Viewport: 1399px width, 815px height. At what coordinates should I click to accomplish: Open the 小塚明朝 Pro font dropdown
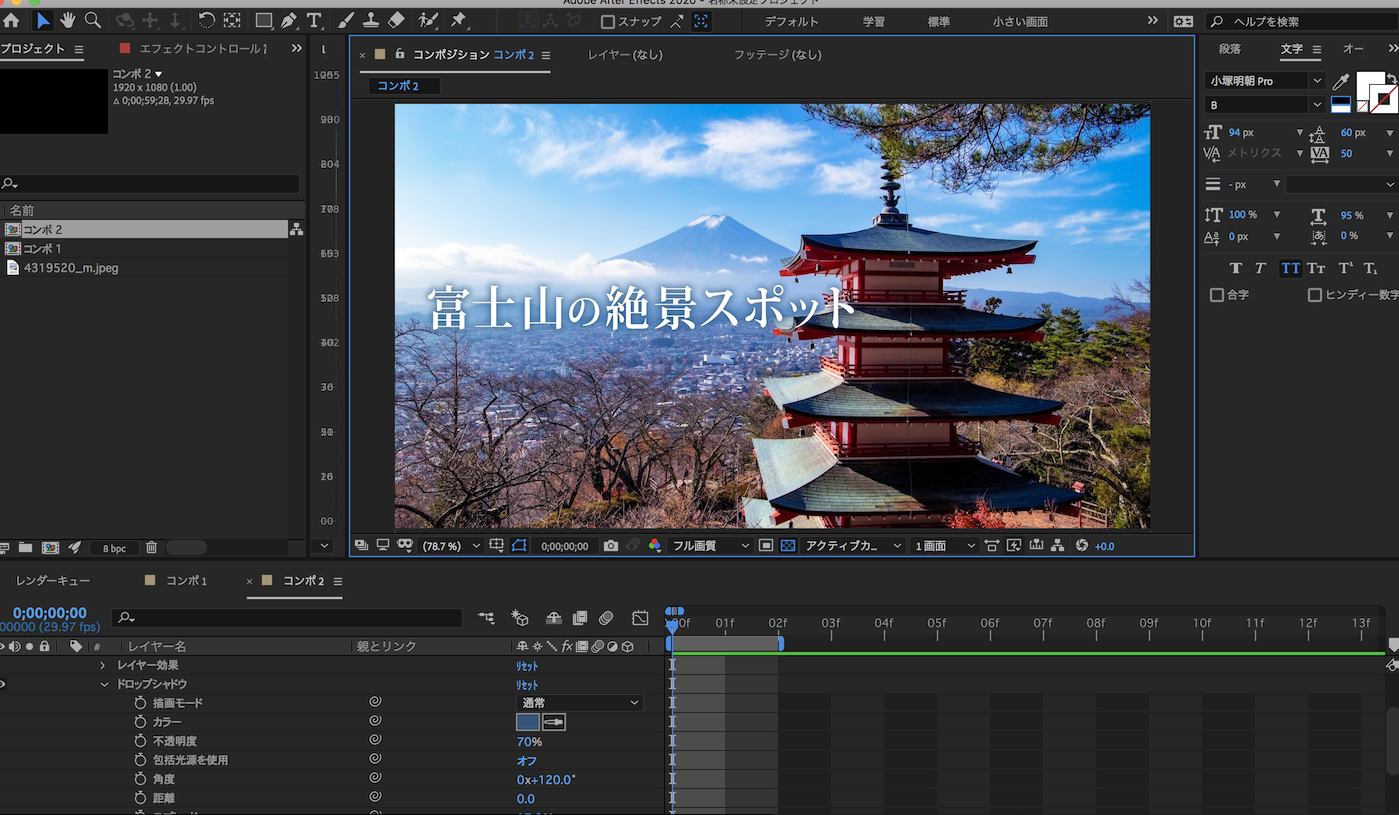pos(1266,81)
